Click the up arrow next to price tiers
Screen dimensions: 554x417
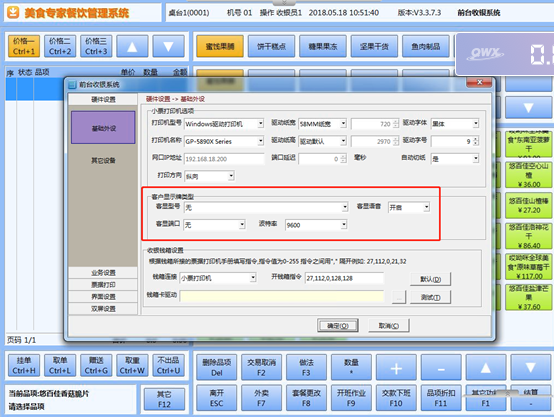(132, 46)
